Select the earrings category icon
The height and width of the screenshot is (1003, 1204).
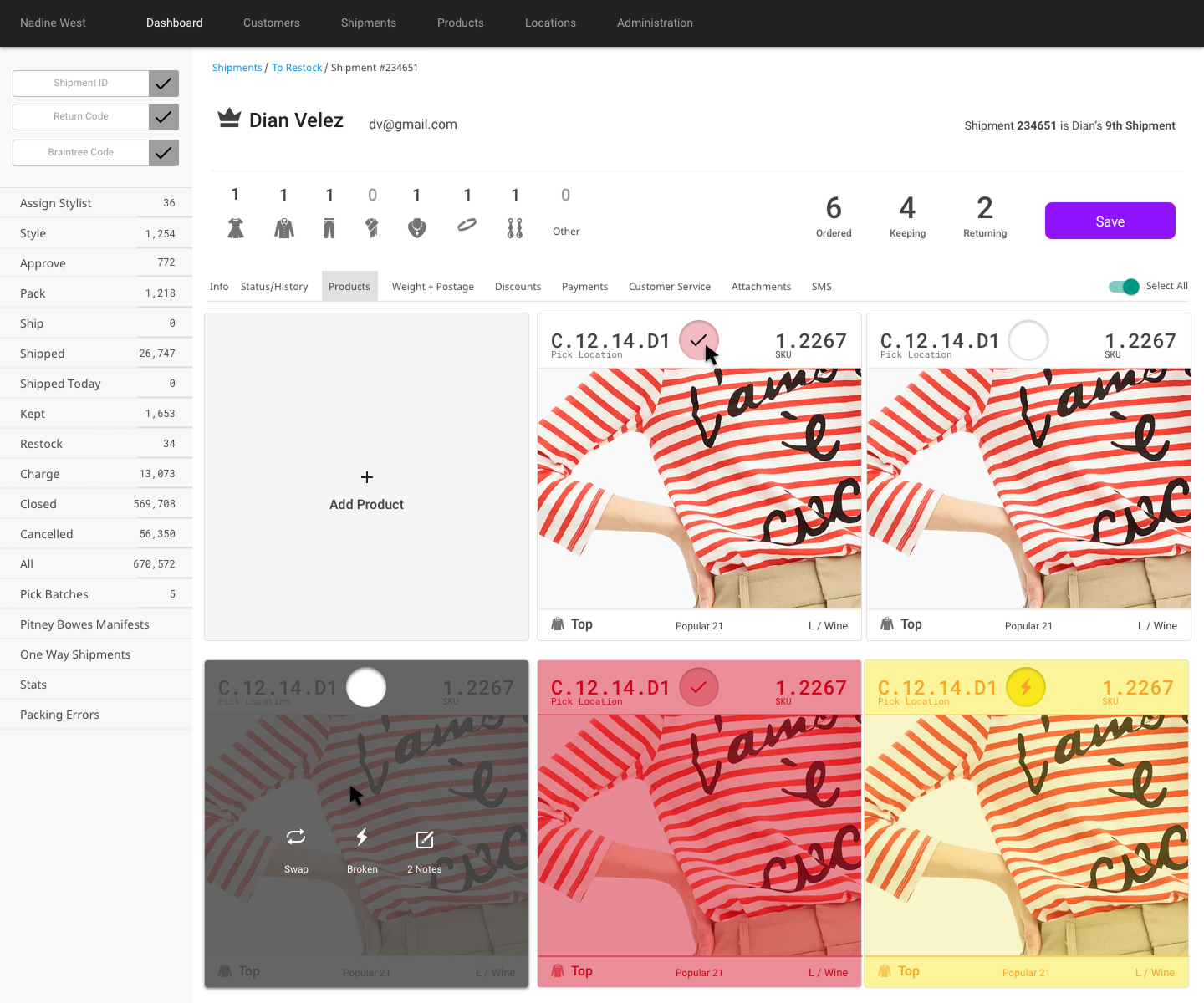[515, 228]
